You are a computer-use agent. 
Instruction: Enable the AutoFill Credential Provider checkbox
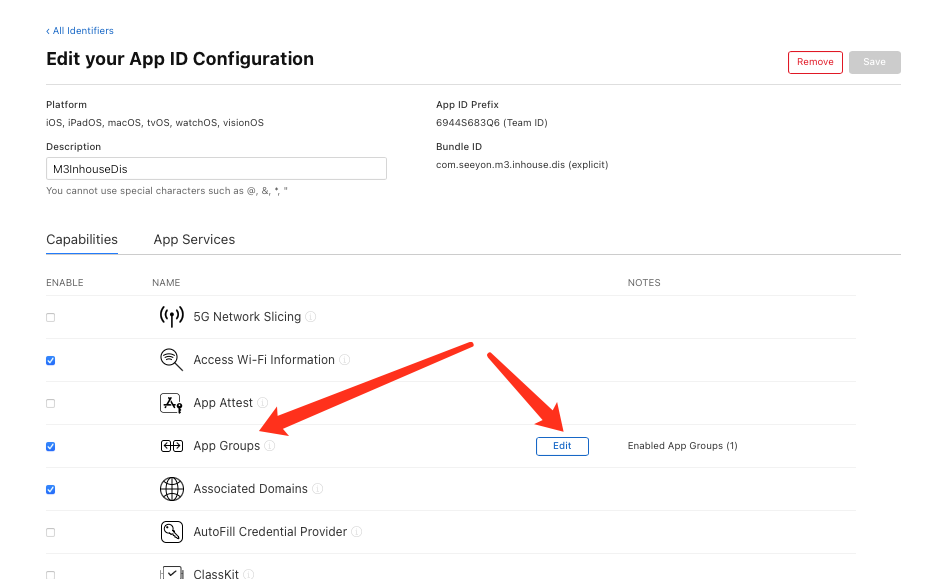coord(51,533)
